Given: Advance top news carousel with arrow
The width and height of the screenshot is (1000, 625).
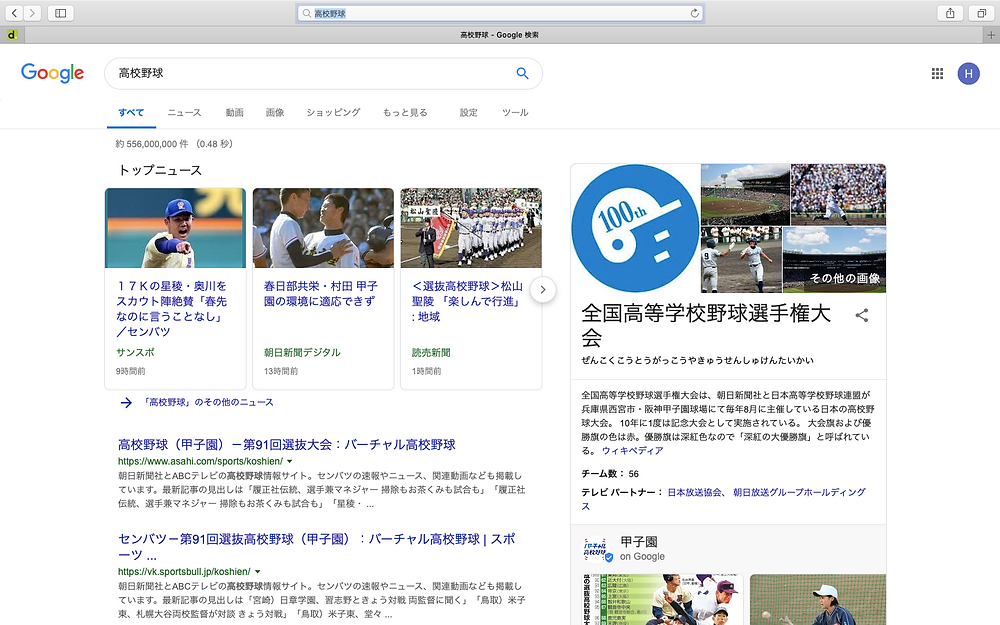Looking at the screenshot, I should coord(543,290).
